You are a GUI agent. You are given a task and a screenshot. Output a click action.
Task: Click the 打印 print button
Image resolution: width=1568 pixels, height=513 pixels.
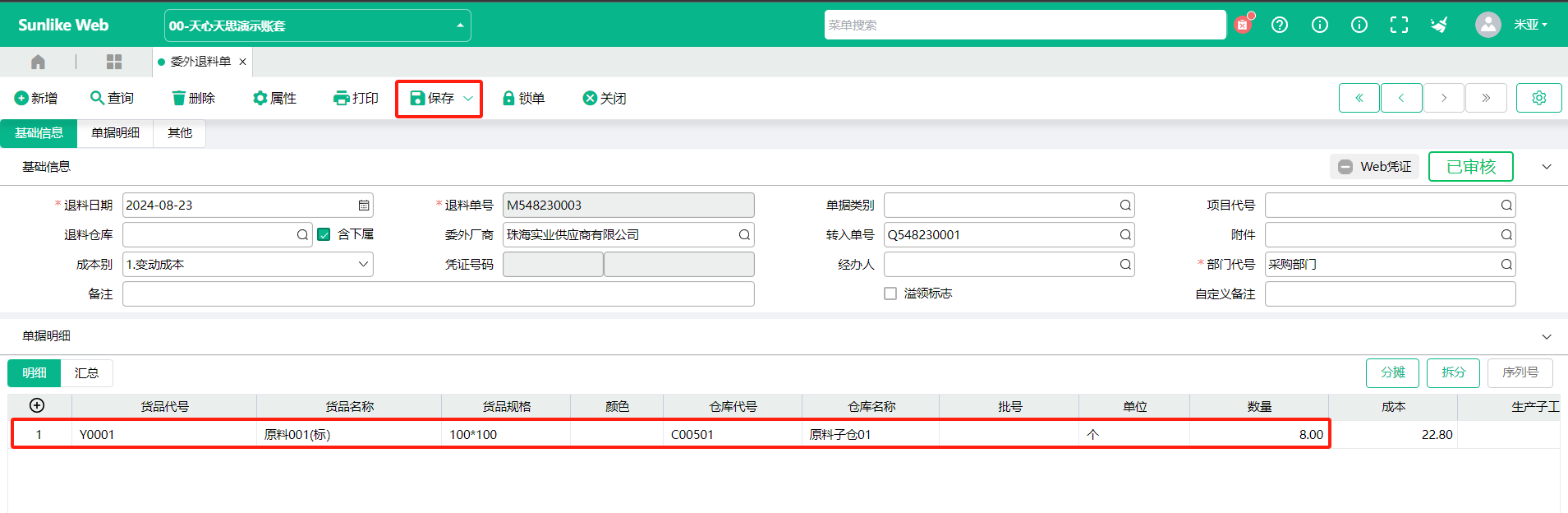point(356,98)
